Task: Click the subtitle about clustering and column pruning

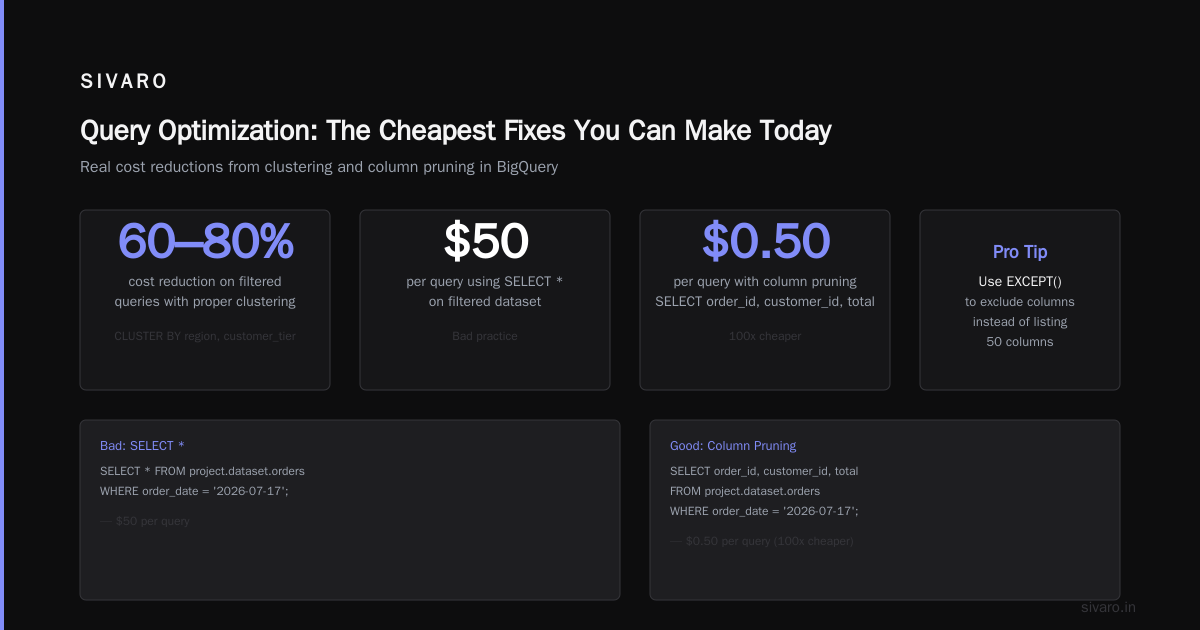Action: 319,167
